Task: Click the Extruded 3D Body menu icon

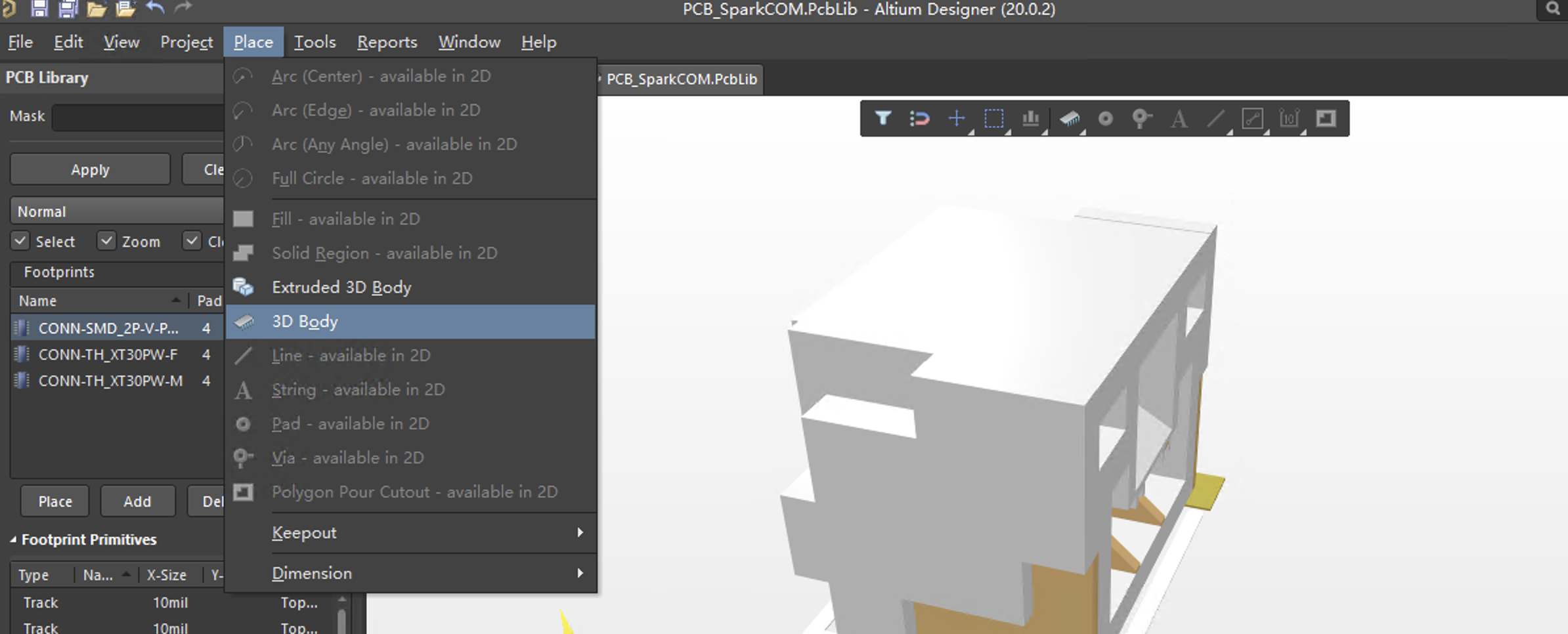Action: (x=243, y=287)
